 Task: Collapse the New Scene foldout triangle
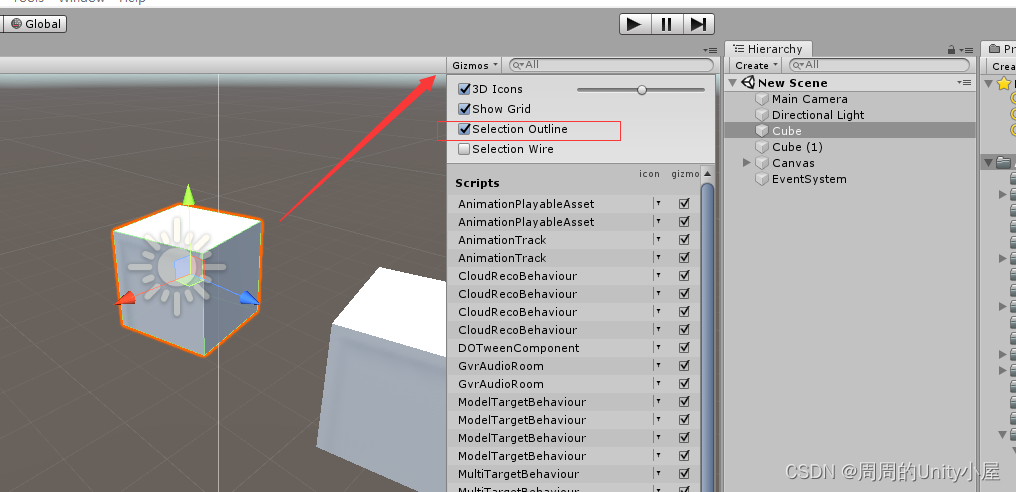(x=733, y=82)
